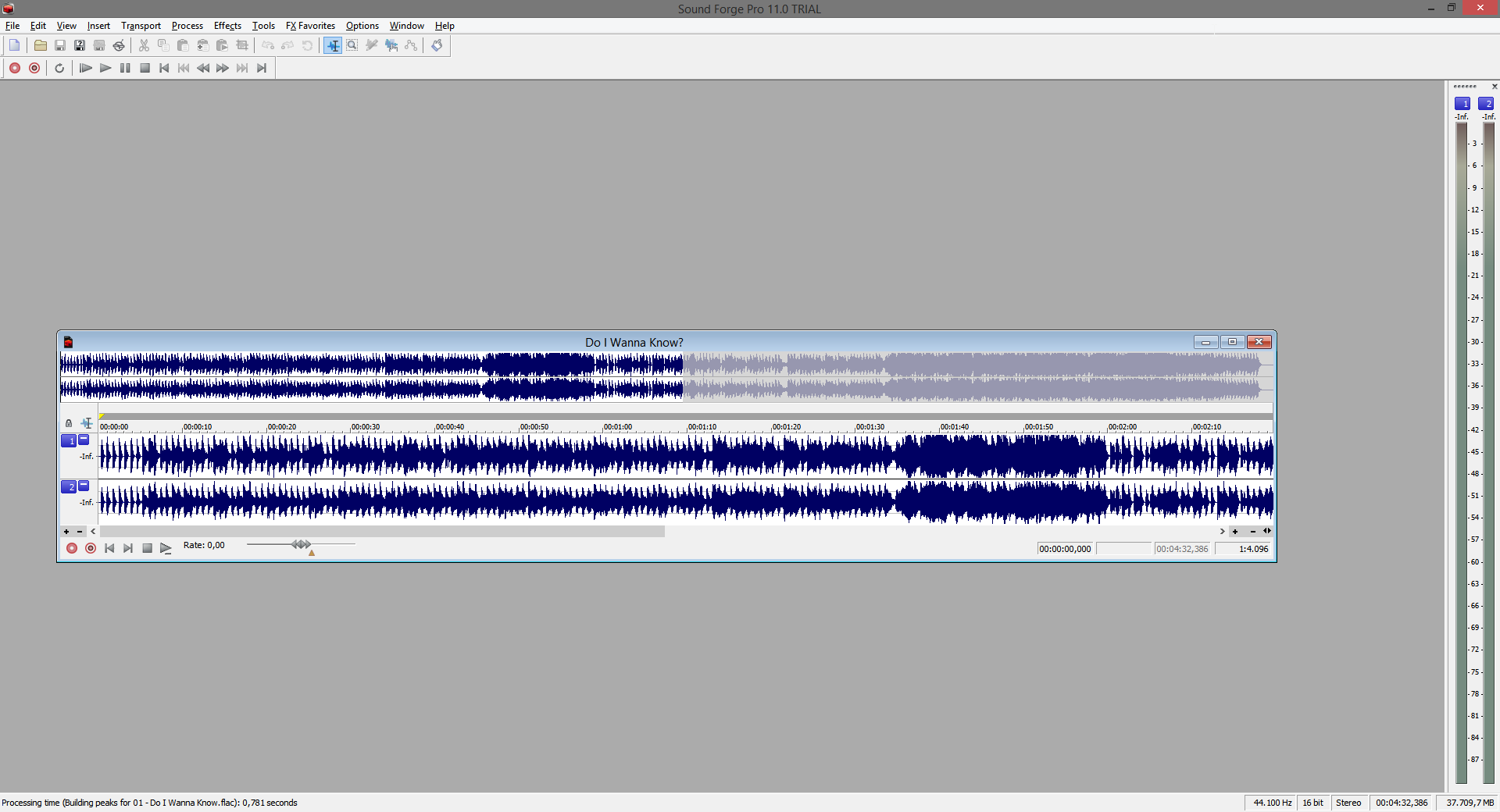Click the Save As toolbar icon
Screen dimensions: 1500x812
click(x=79, y=45)
